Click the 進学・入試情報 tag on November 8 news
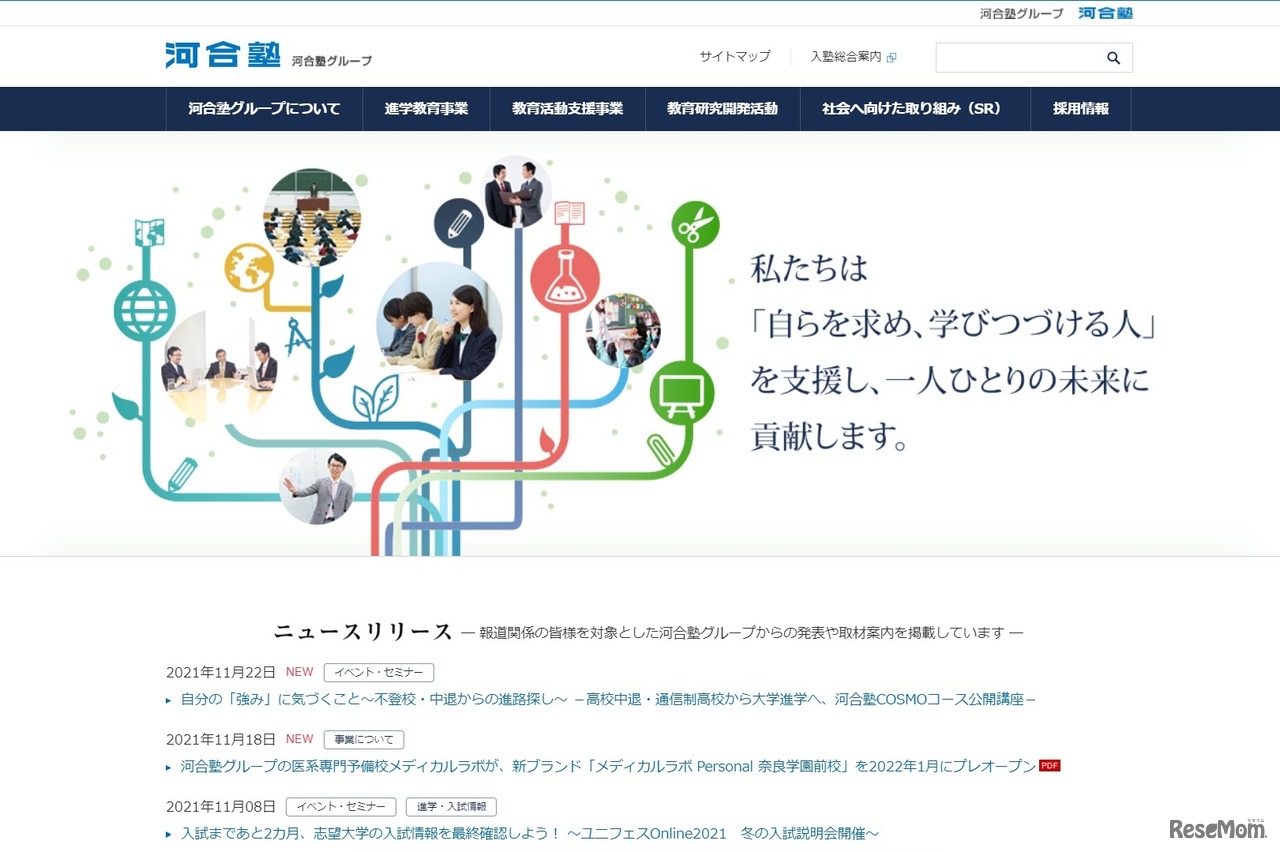 pyautogui.click(x=450, y=806)
